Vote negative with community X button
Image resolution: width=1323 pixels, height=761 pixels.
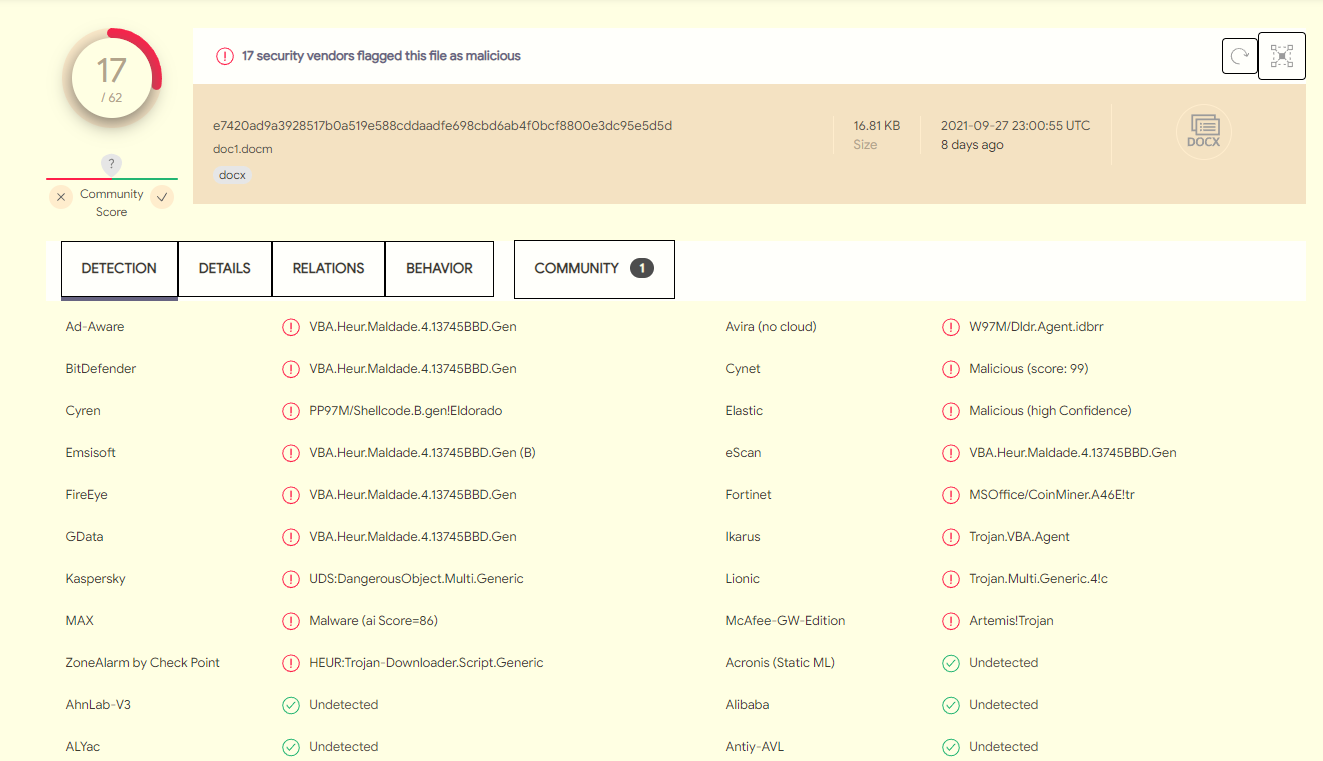pos(61,197)
